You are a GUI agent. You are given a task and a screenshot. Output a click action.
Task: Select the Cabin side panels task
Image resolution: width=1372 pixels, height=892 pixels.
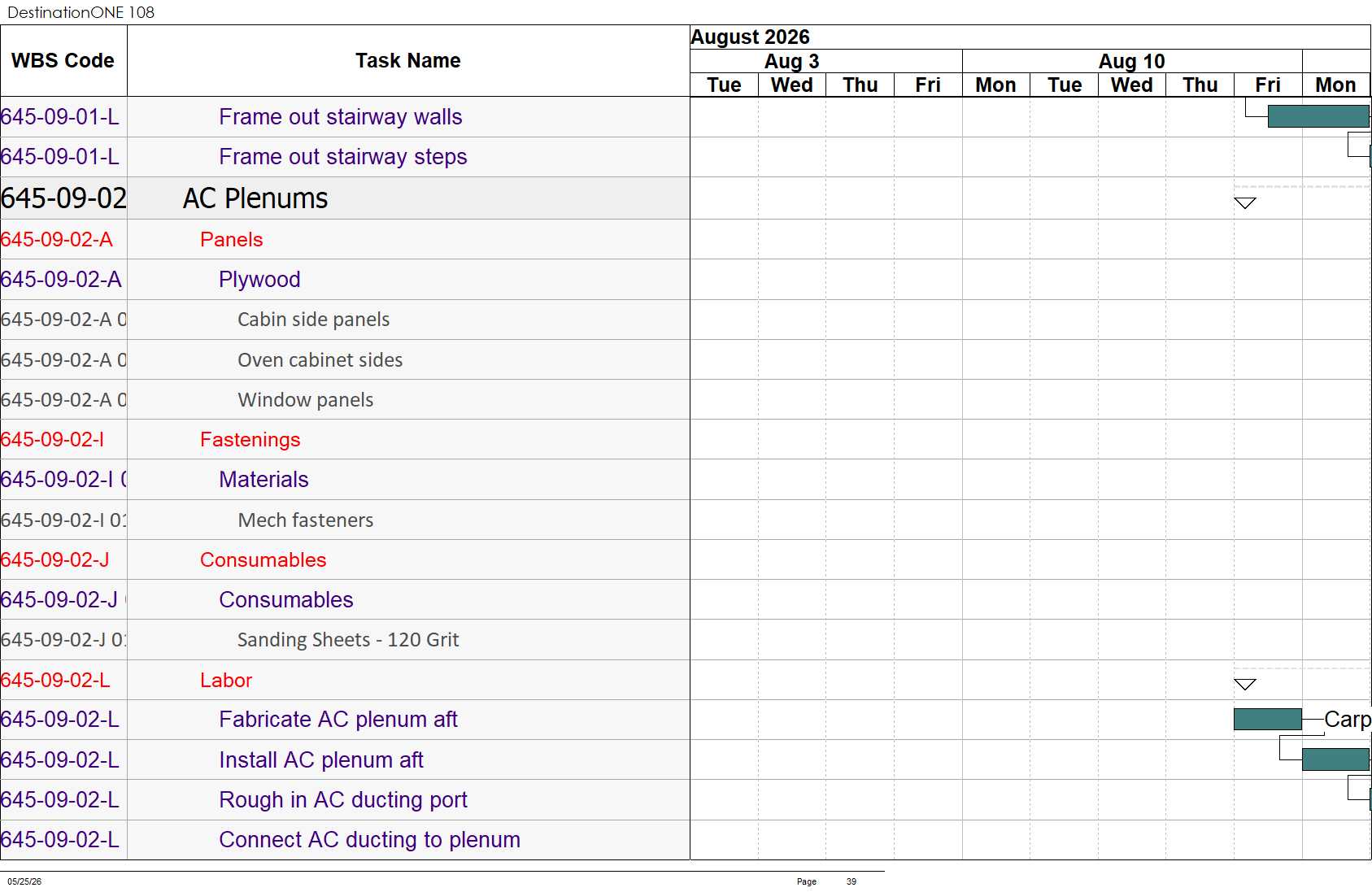(313, 320)
